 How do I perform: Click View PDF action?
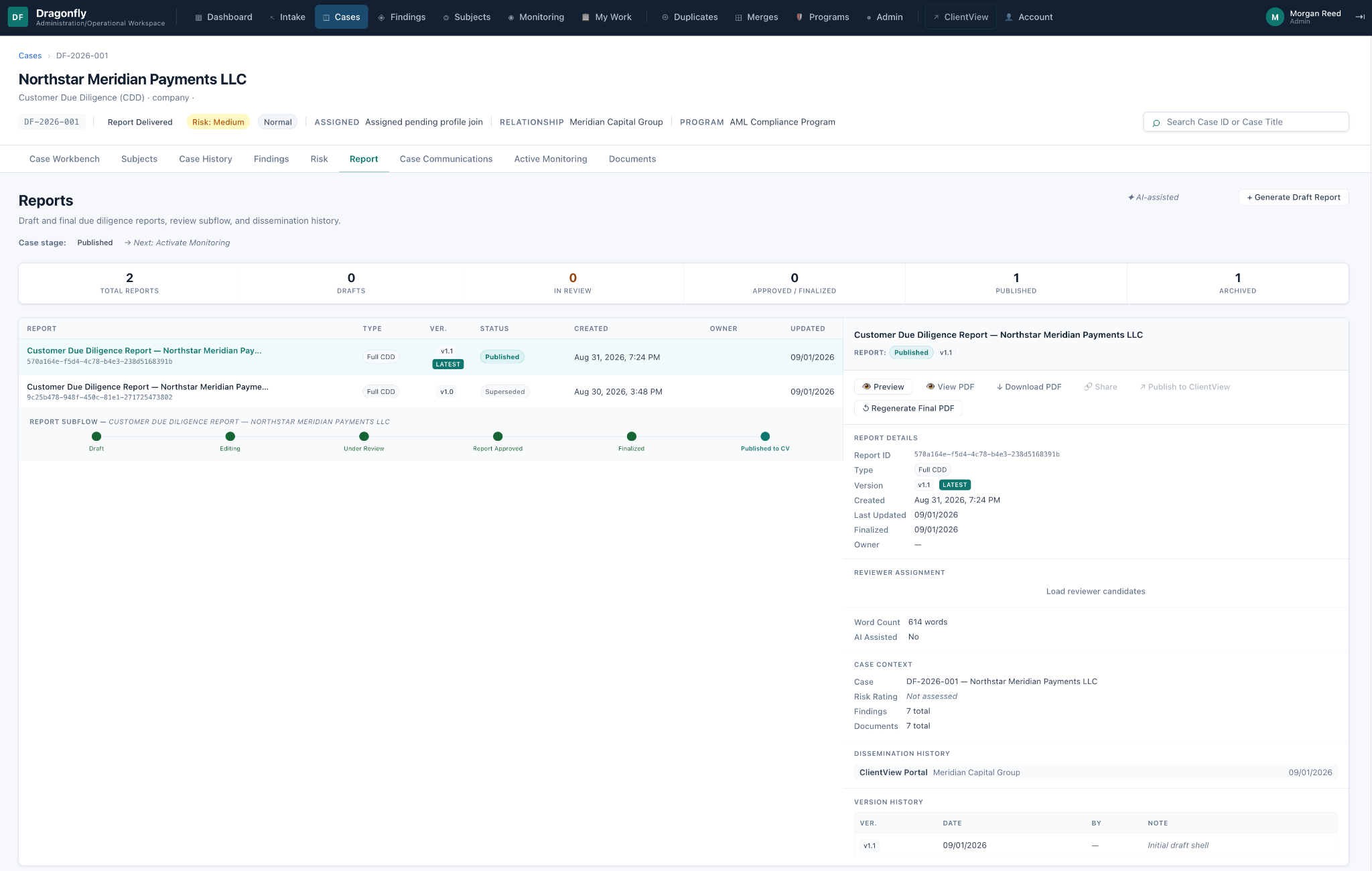pos(950,387)
